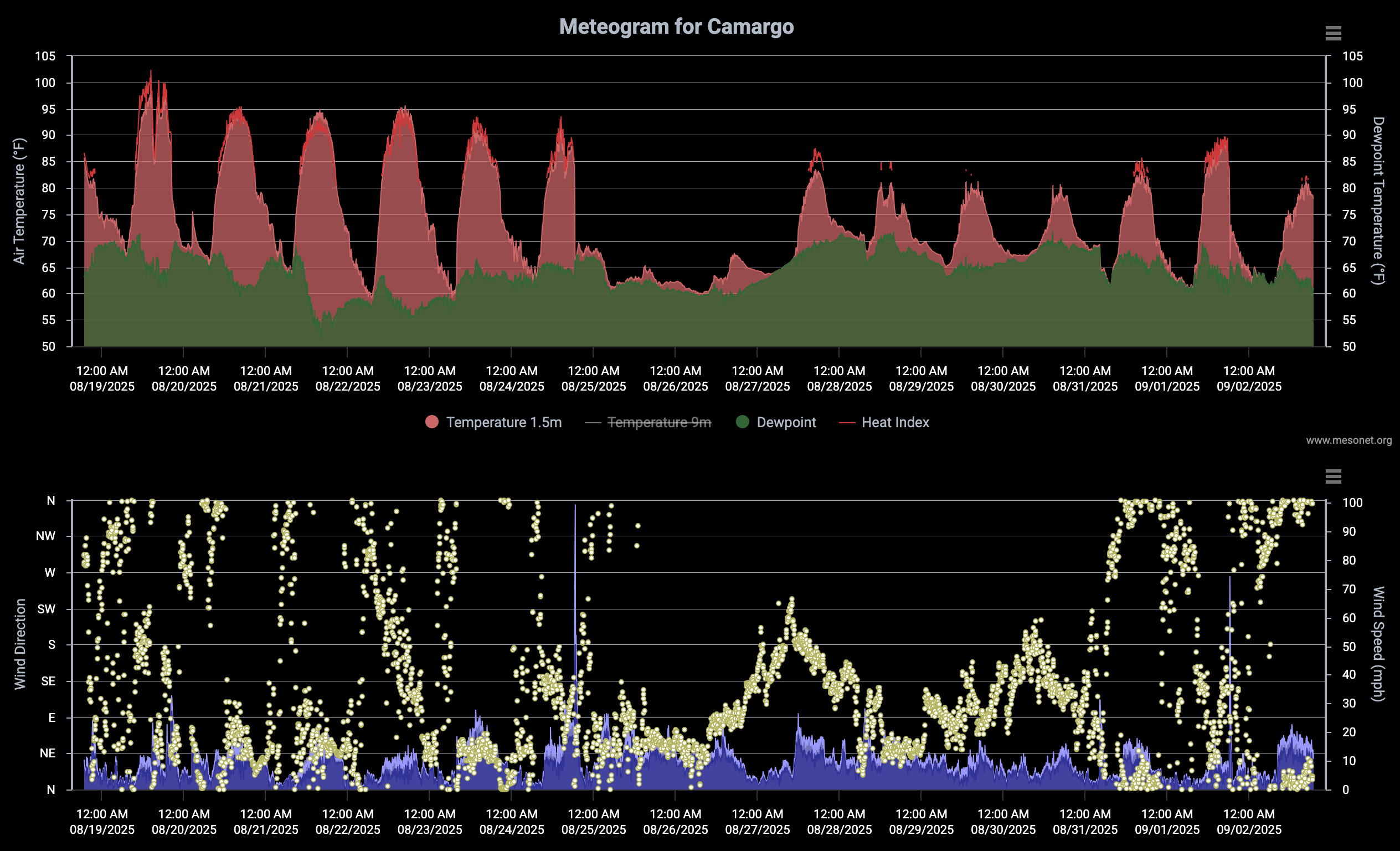This screenshot has width=1400, height=851.
Task: Click the Meteogram for Camargo title
Action: tap(676, 27)
